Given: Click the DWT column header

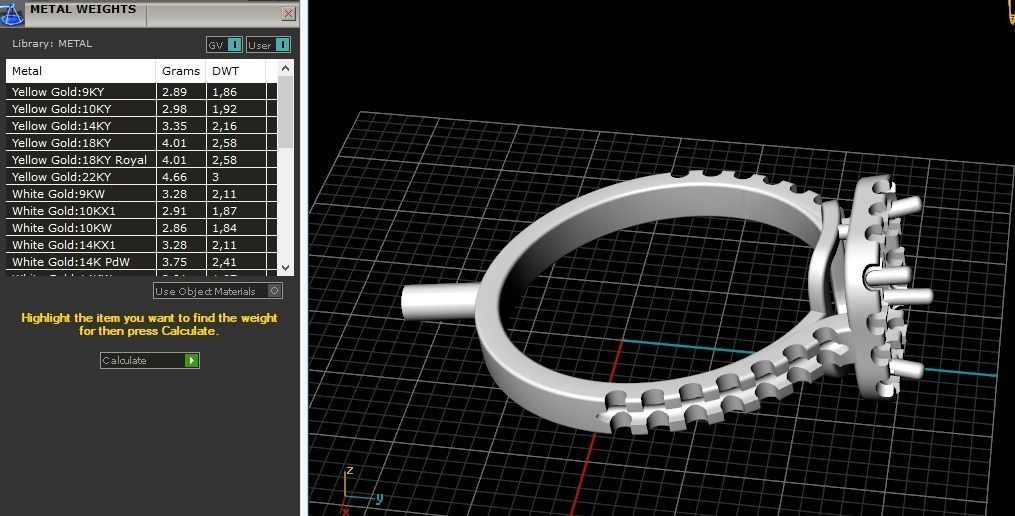Looking at the screenshot, I should pos(236,71).
